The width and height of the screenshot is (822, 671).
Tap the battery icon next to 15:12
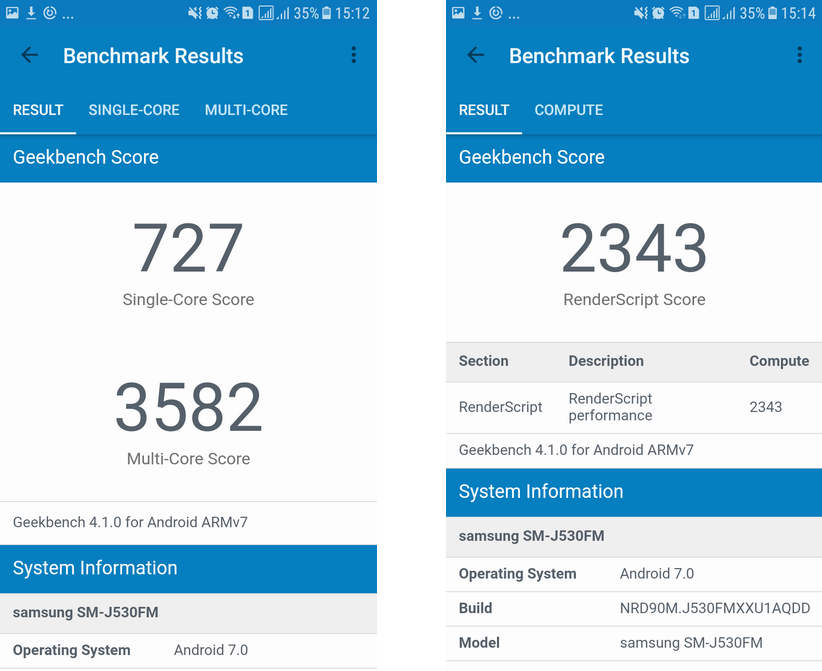[326, 14]
